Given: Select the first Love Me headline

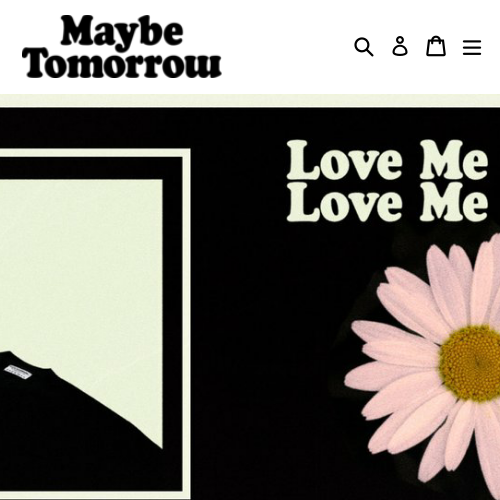Looking at the screenshot, I should [387, 160].
